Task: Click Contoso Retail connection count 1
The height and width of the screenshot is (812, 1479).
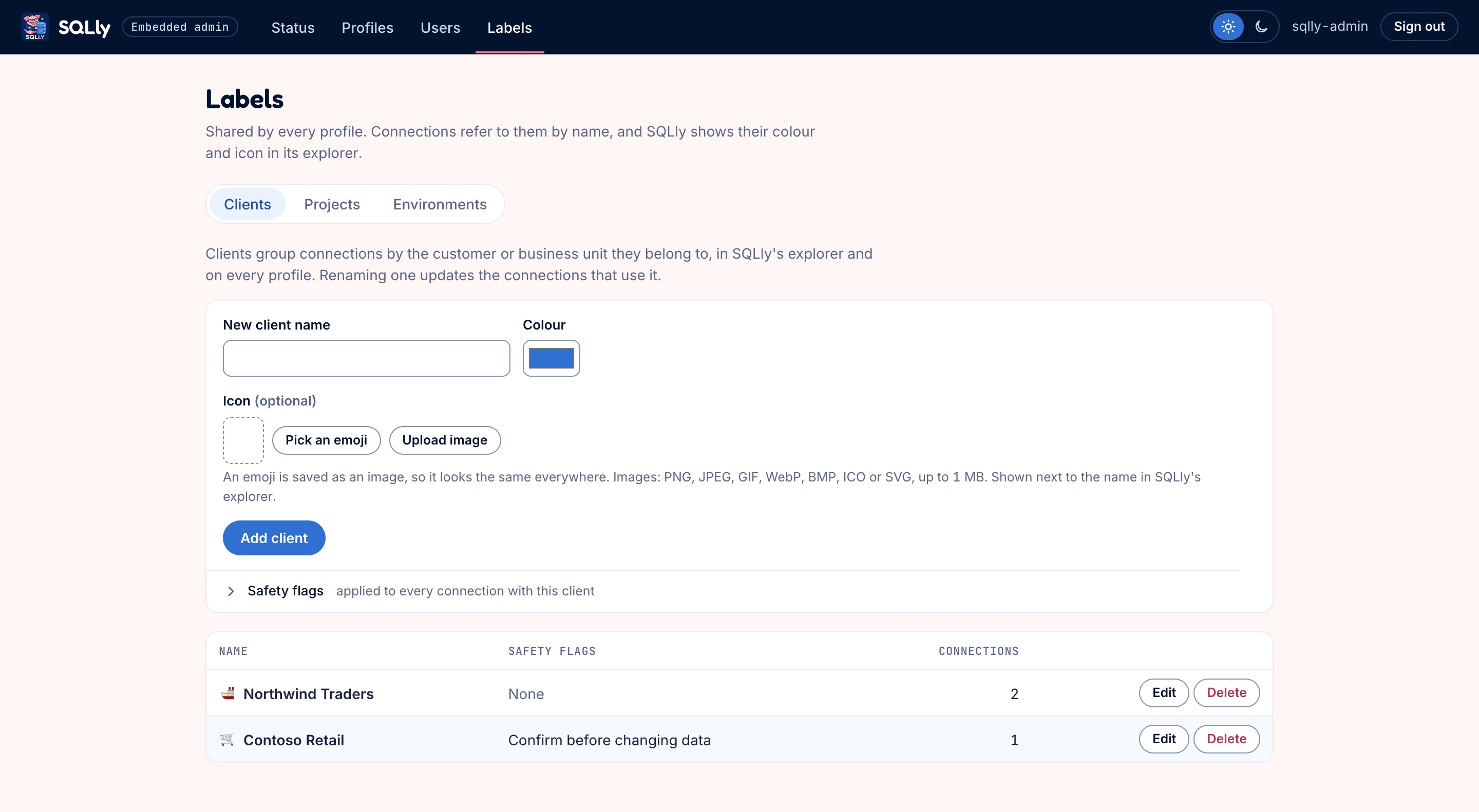Action: [x=1015, y=740]
